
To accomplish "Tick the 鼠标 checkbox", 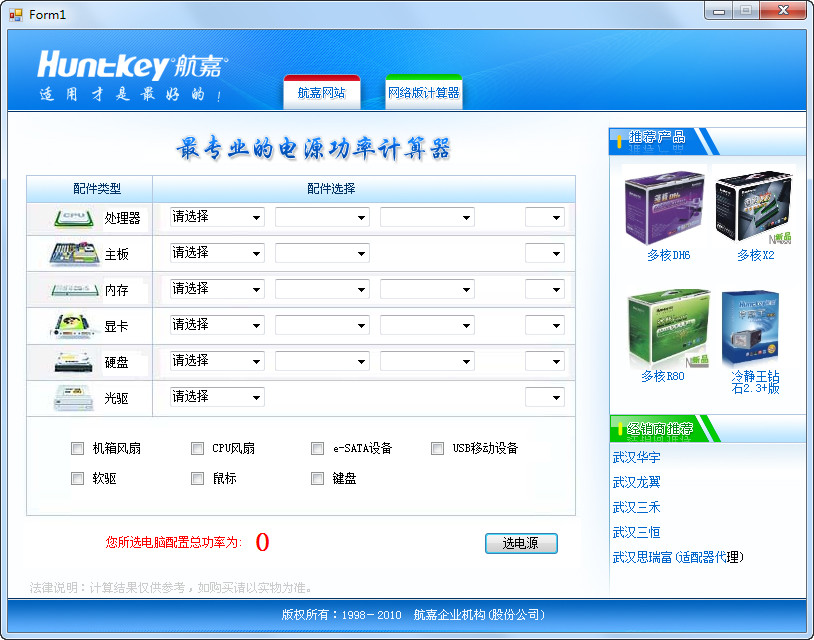I will click(197, 479).
